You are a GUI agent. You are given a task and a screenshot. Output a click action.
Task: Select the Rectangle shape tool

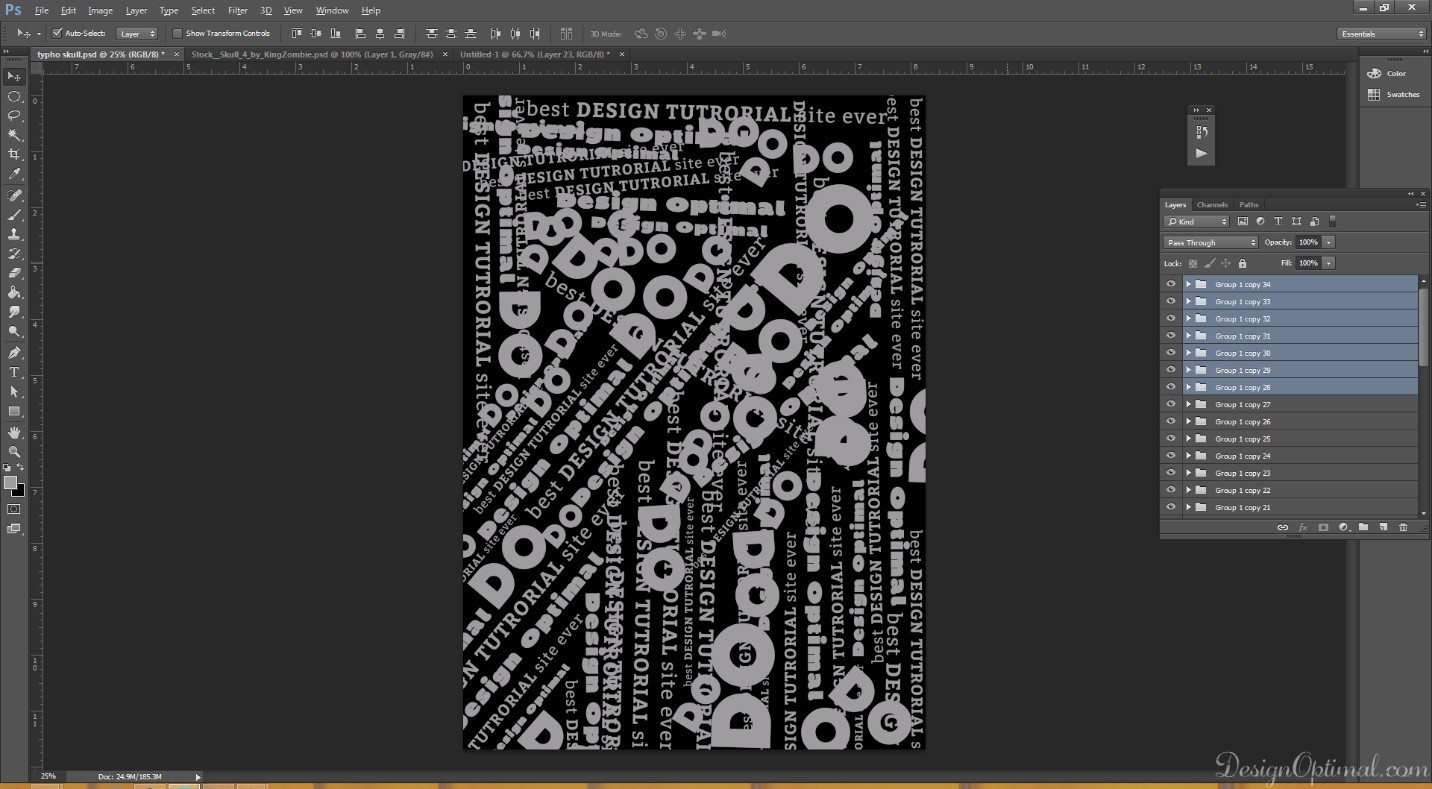pos(14,411)
